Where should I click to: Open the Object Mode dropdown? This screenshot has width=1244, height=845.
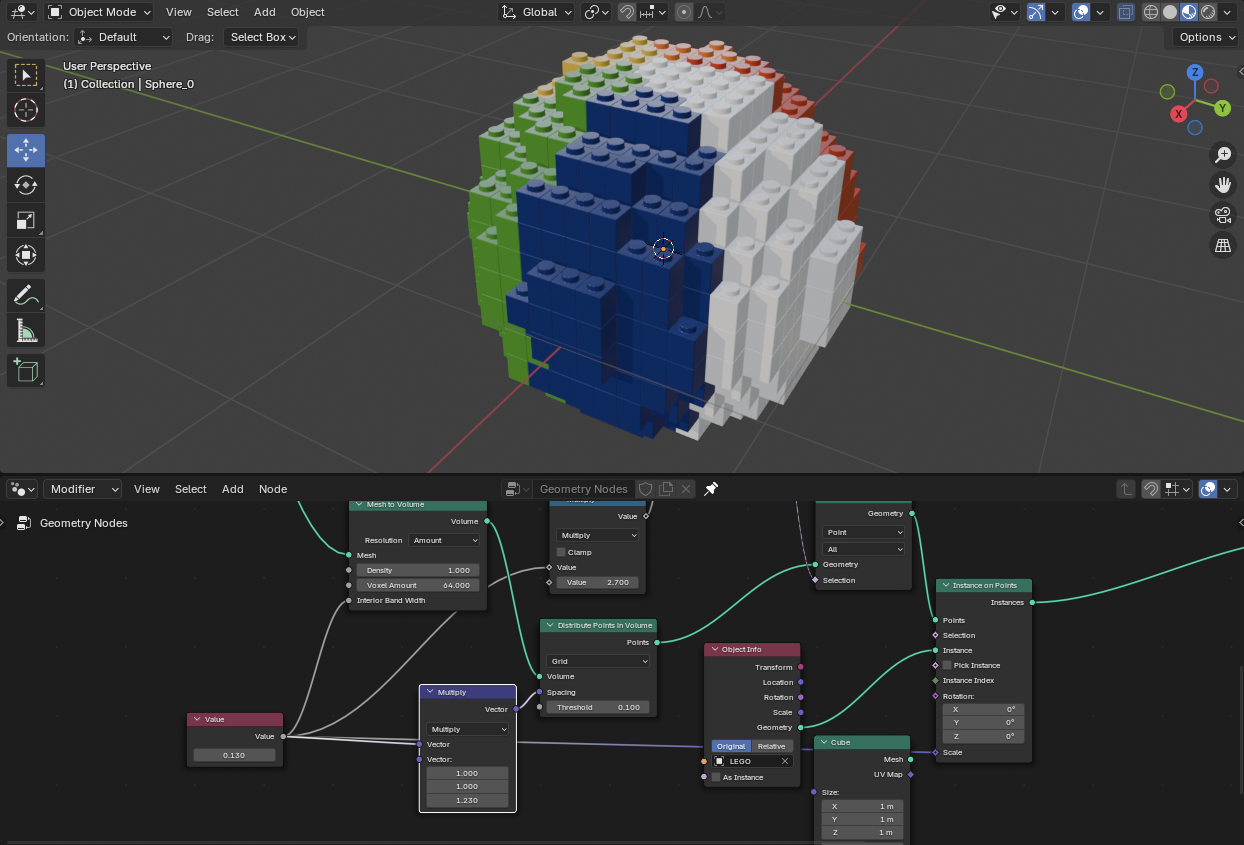100,12
